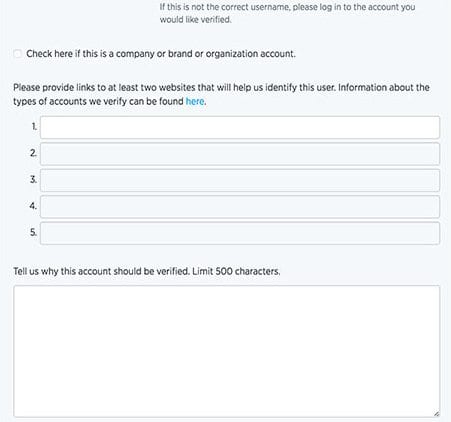Click the "3." number label beside third field
Viewport: 451px width, 422px height.
[33, 179]
